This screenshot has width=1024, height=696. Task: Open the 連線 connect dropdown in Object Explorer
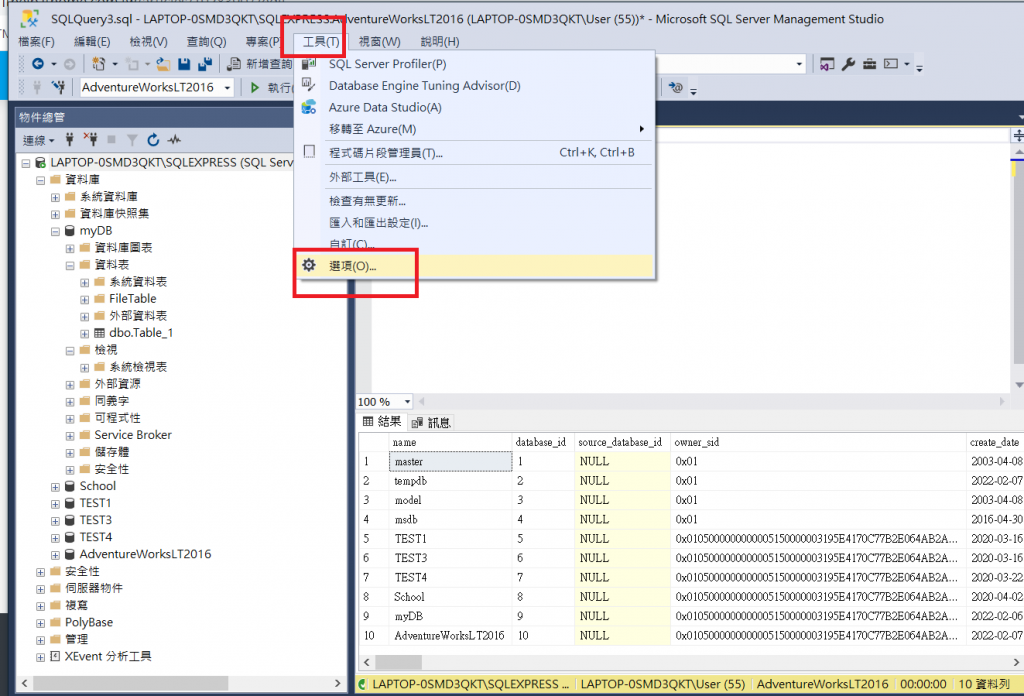click(x=39, y=140)
